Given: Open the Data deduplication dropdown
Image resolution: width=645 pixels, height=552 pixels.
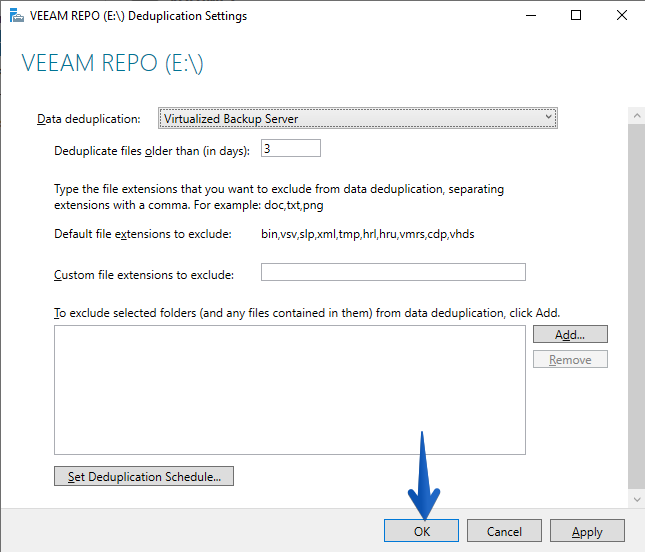Looking at the screenshot, I should point(357,118).
